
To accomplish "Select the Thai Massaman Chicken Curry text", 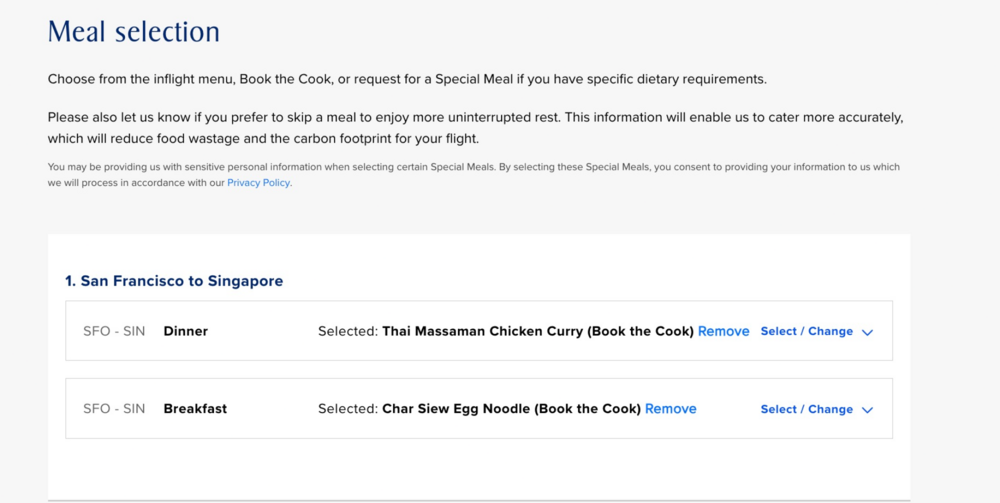I will (x=537, y=331).
